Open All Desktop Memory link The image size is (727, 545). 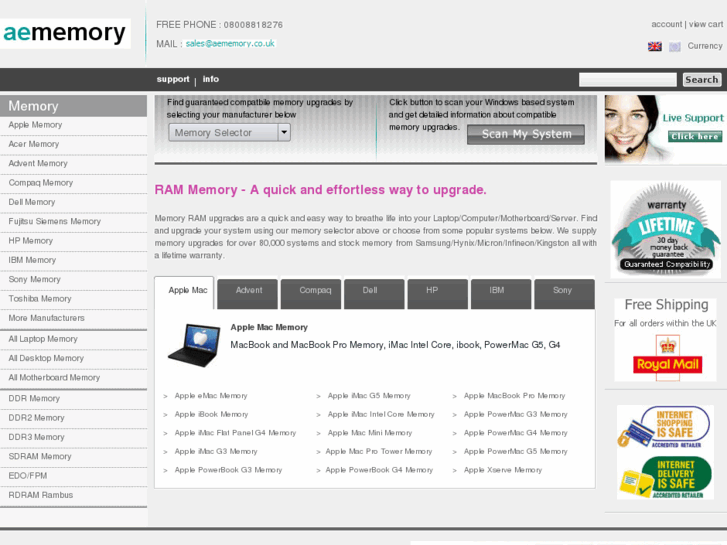(x=46, y=359)
